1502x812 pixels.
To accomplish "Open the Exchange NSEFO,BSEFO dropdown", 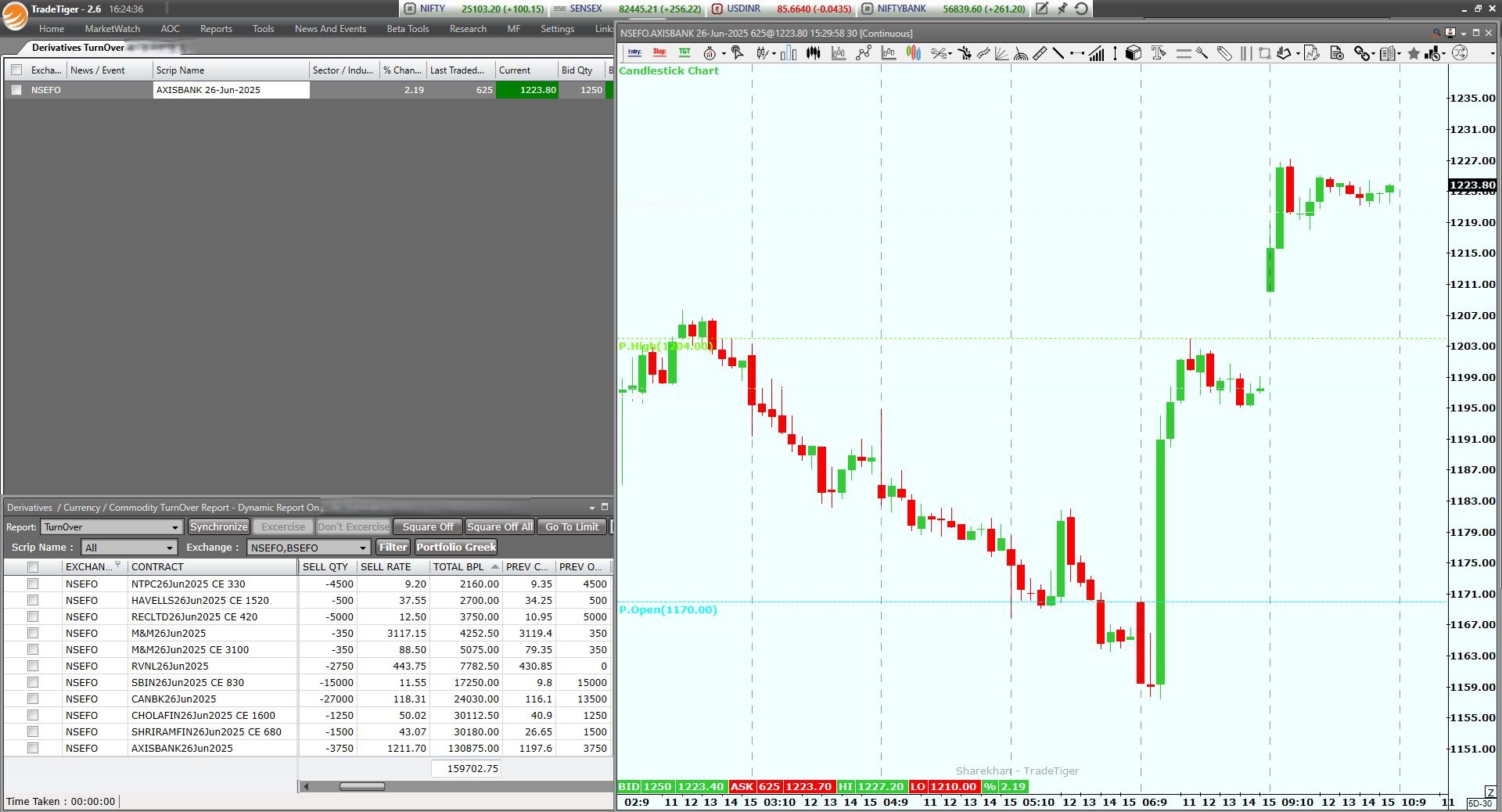I will [x=308, y=548].
